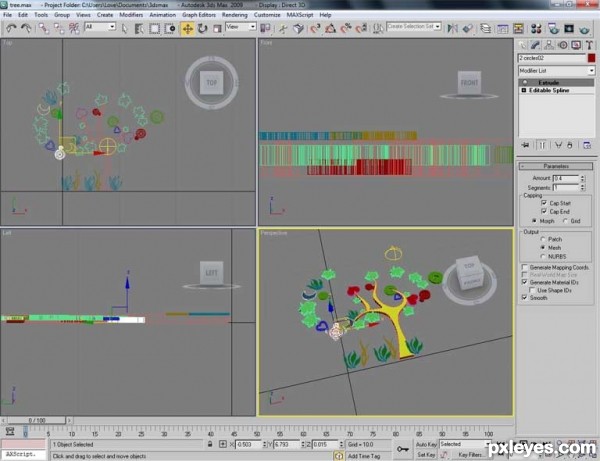The image size is (600, 461).
Task: Click the red object color swatch
Action: [591, 58]
